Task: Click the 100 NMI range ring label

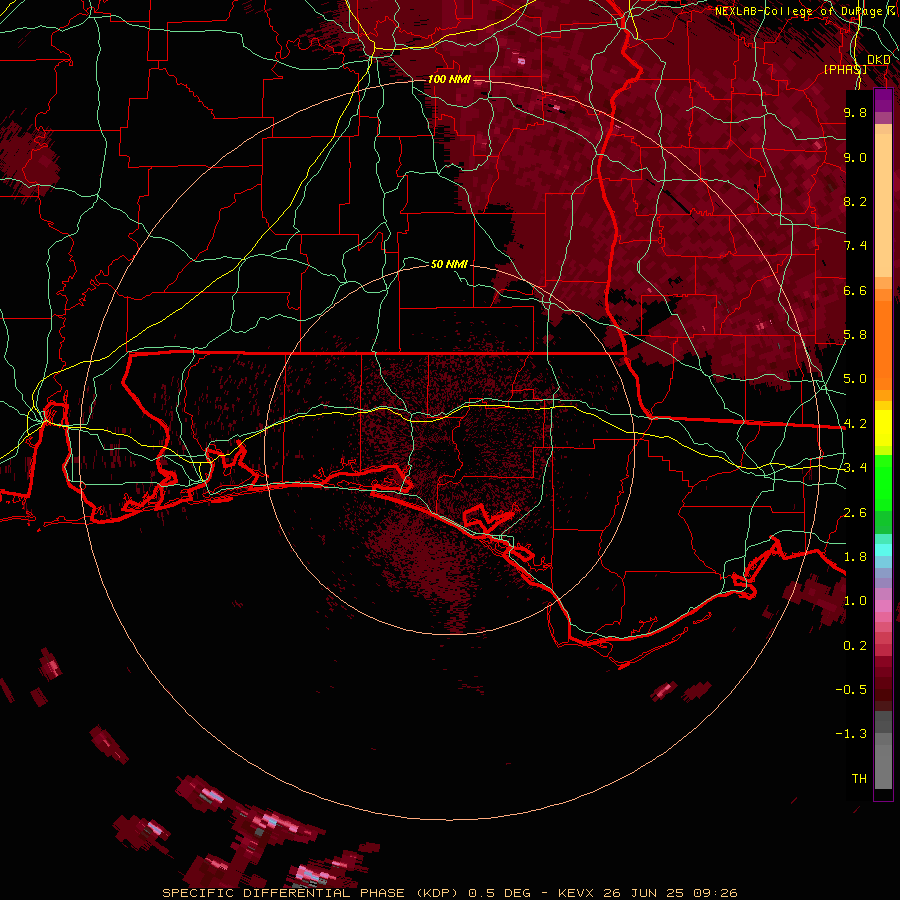Action: pyautogui.click(x=449, y=79)
